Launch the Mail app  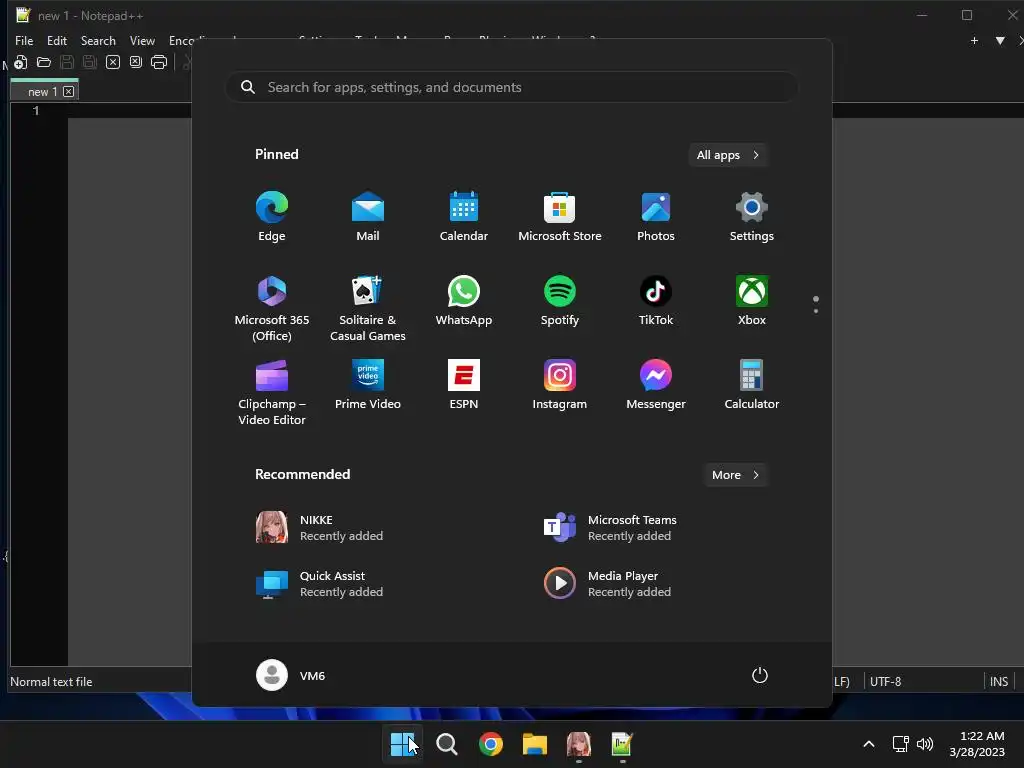[x=368, y=217]
